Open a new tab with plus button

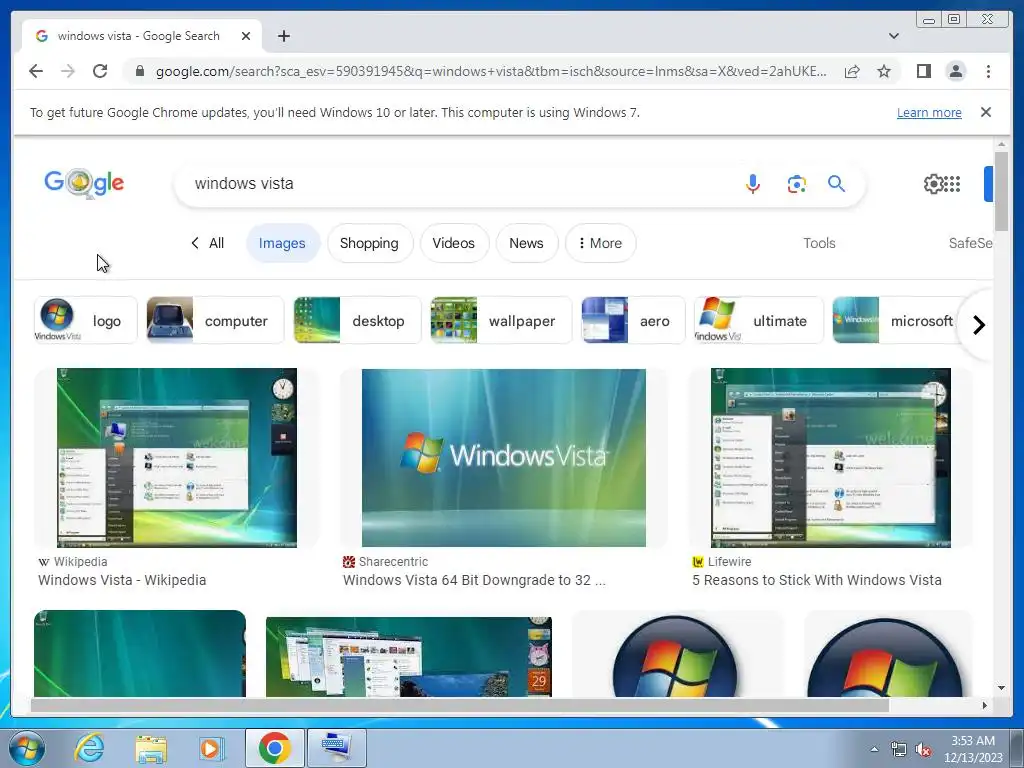point(283,36)
